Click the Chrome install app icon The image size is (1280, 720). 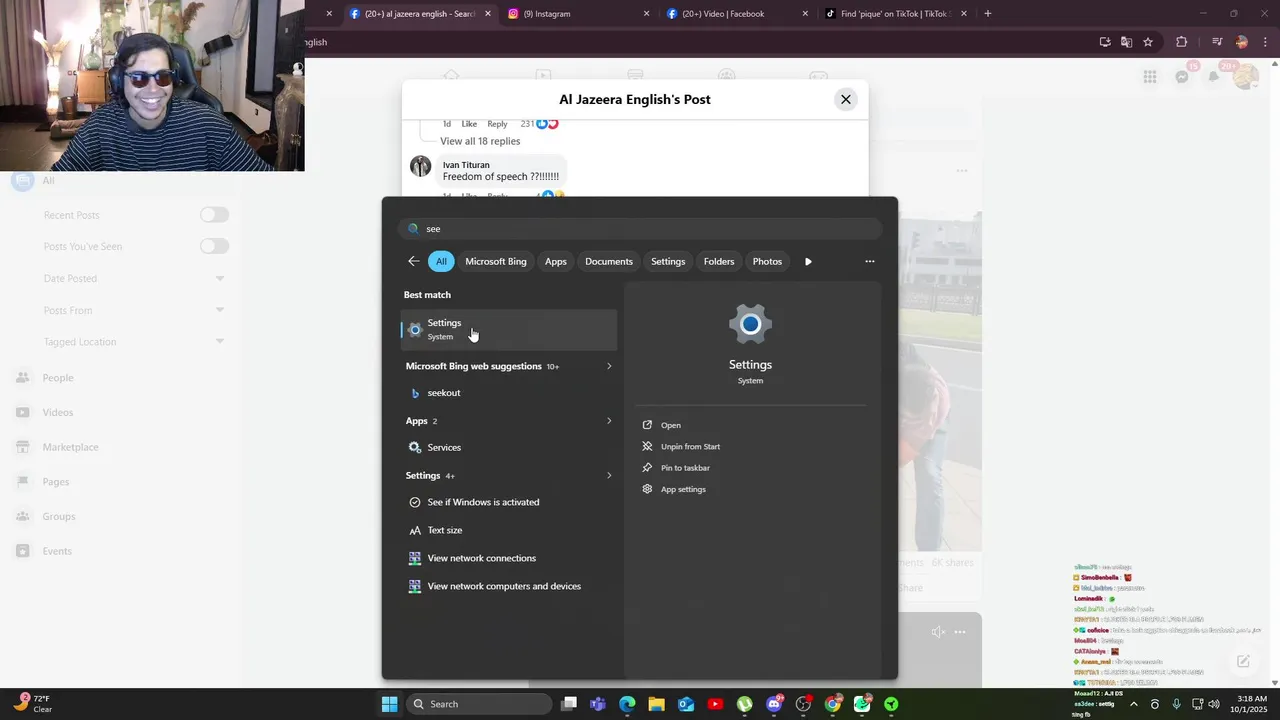pos(1105,42)
